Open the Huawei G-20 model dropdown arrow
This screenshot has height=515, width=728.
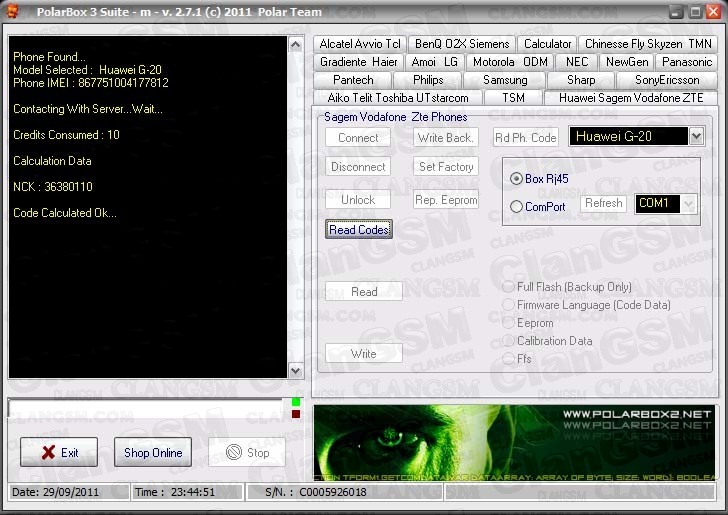pos(696,137)
